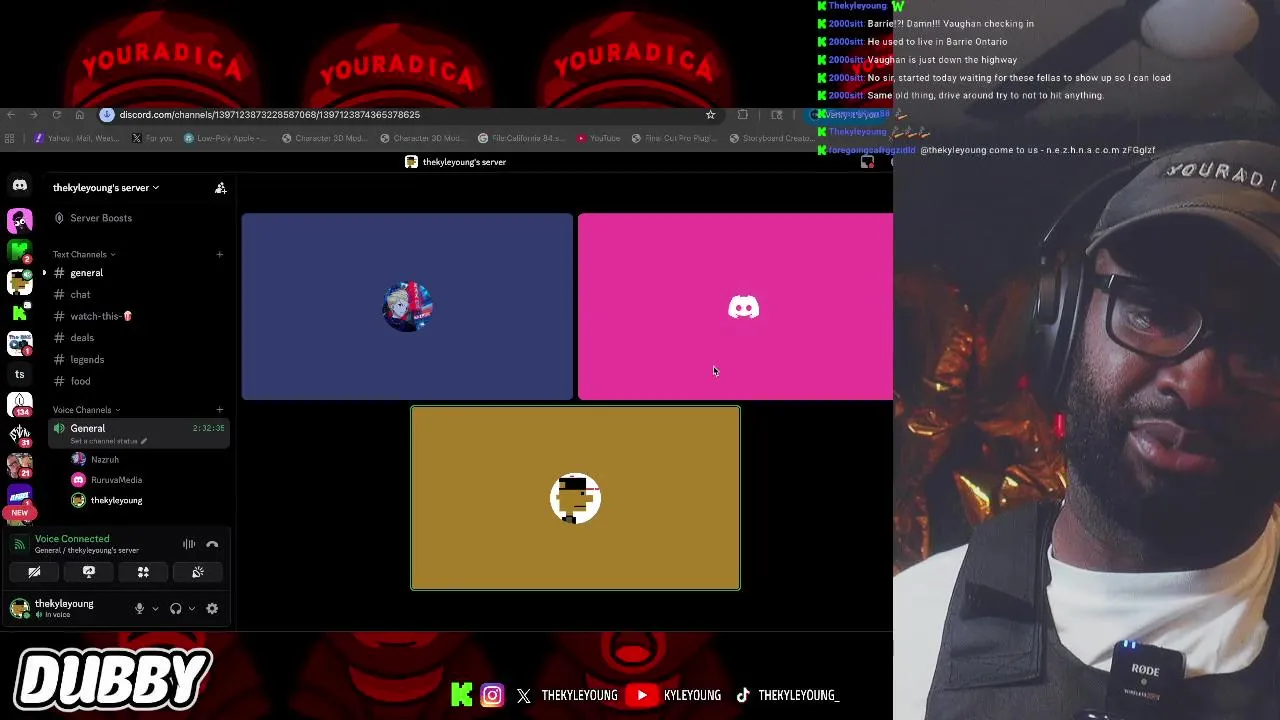1280x720 pixels.
Task: Click the invite people icon beside server name
Action: 220,188
